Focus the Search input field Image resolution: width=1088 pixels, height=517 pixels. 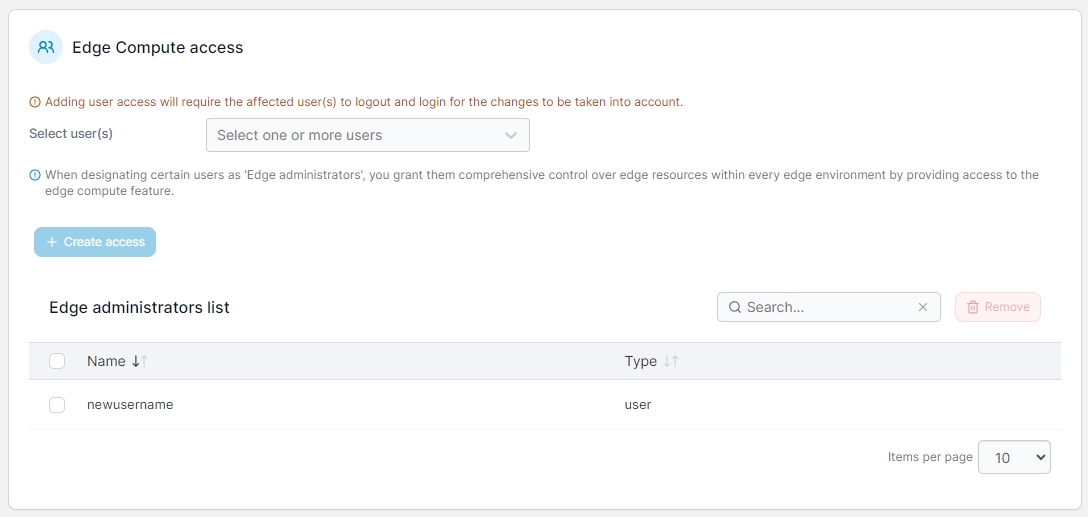pyautogui.click(x=826, y=307)
